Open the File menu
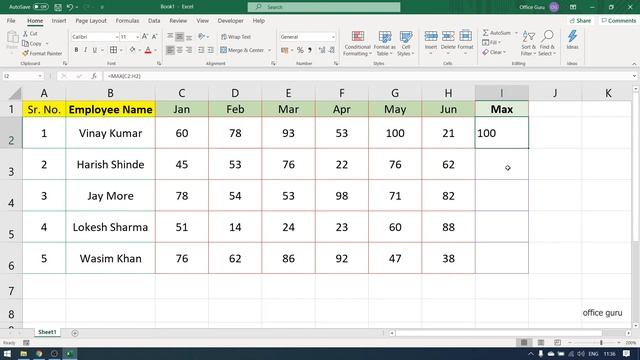 click(x=11, y=20)
